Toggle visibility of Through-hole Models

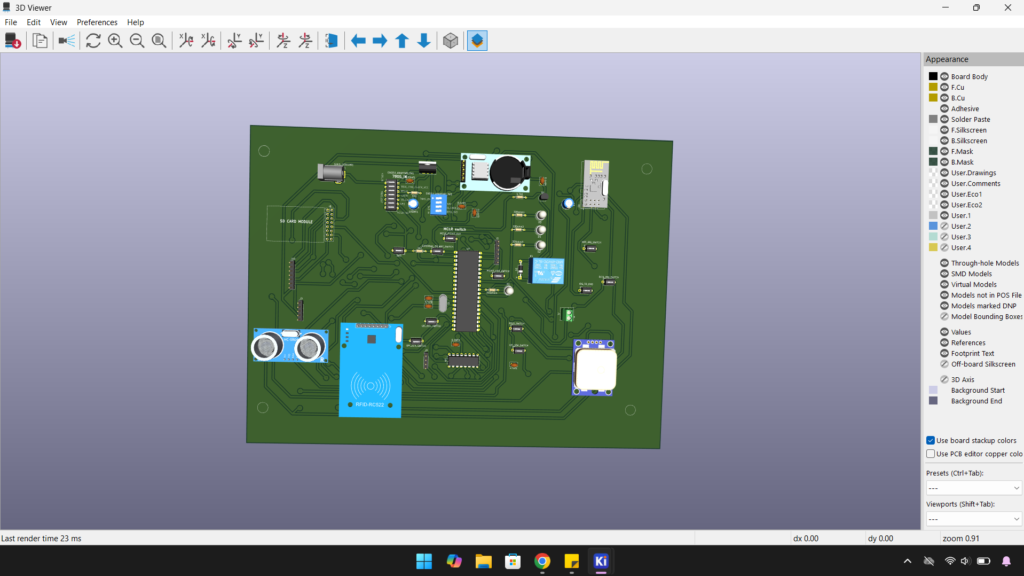tap(944, 263)
